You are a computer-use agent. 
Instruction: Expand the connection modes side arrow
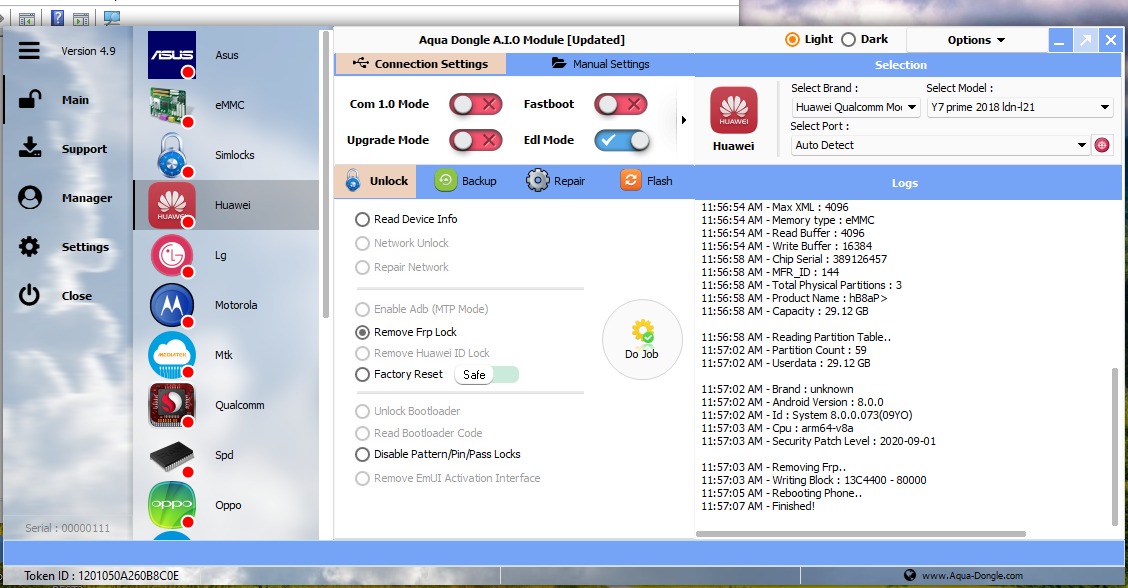pos(683,120)
